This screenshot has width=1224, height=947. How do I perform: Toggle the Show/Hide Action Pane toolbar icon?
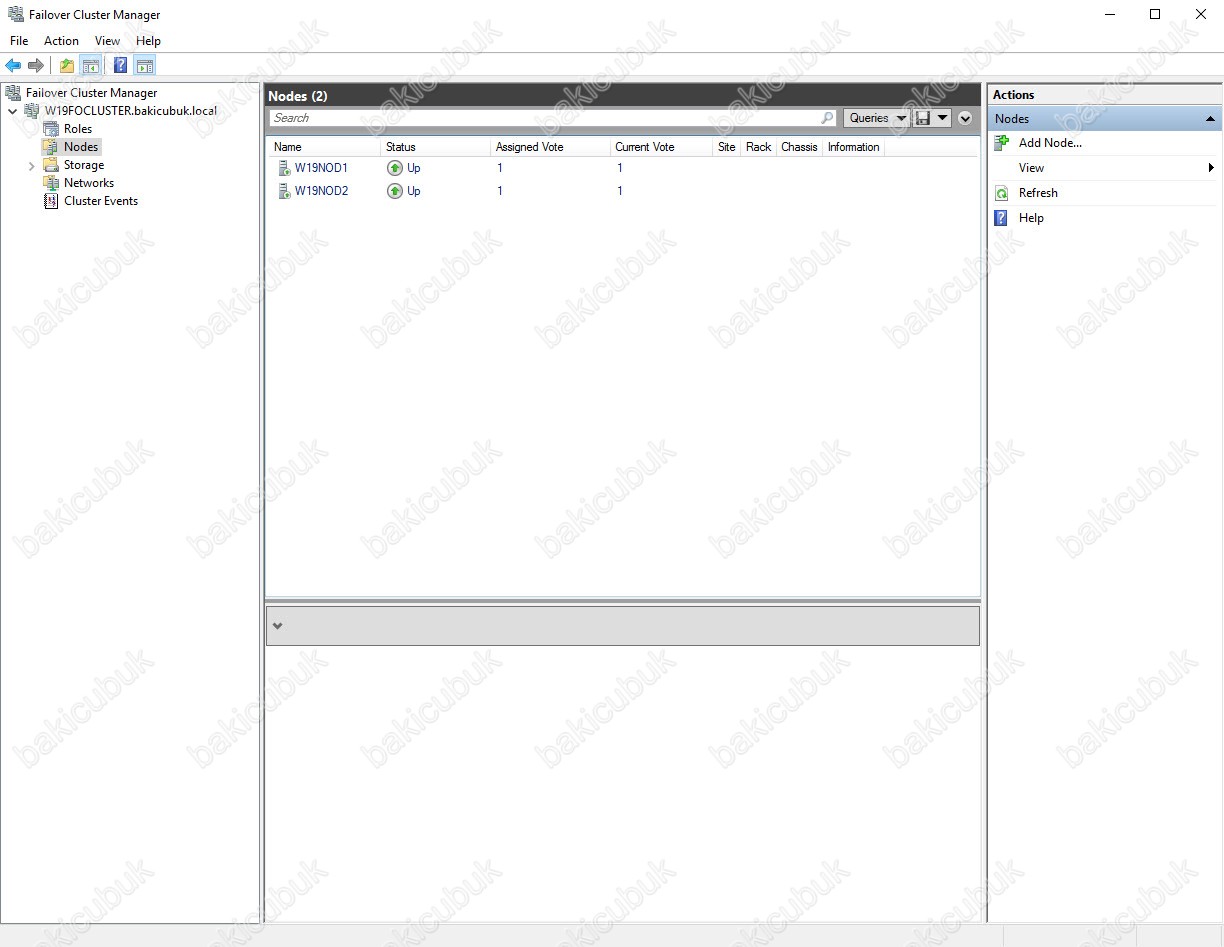144,66
